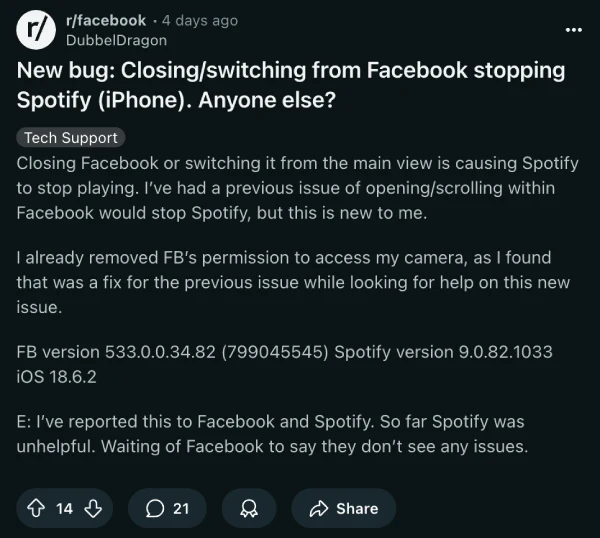Click the comments speech bubble icon
600x538 pixels.
pyautogui.click(x=155, y=508)
